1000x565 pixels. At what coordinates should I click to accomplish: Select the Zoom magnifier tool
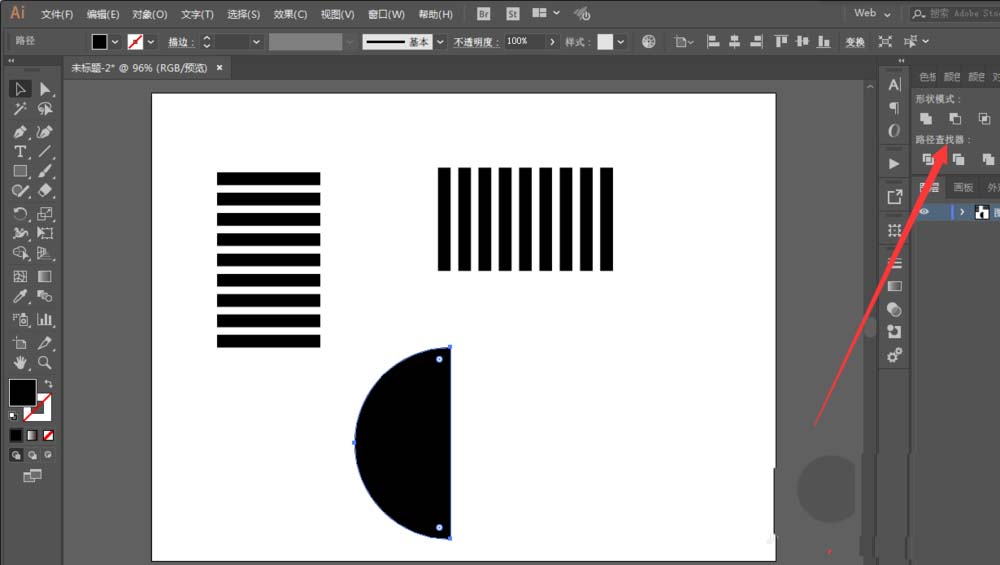click(45, 362)
